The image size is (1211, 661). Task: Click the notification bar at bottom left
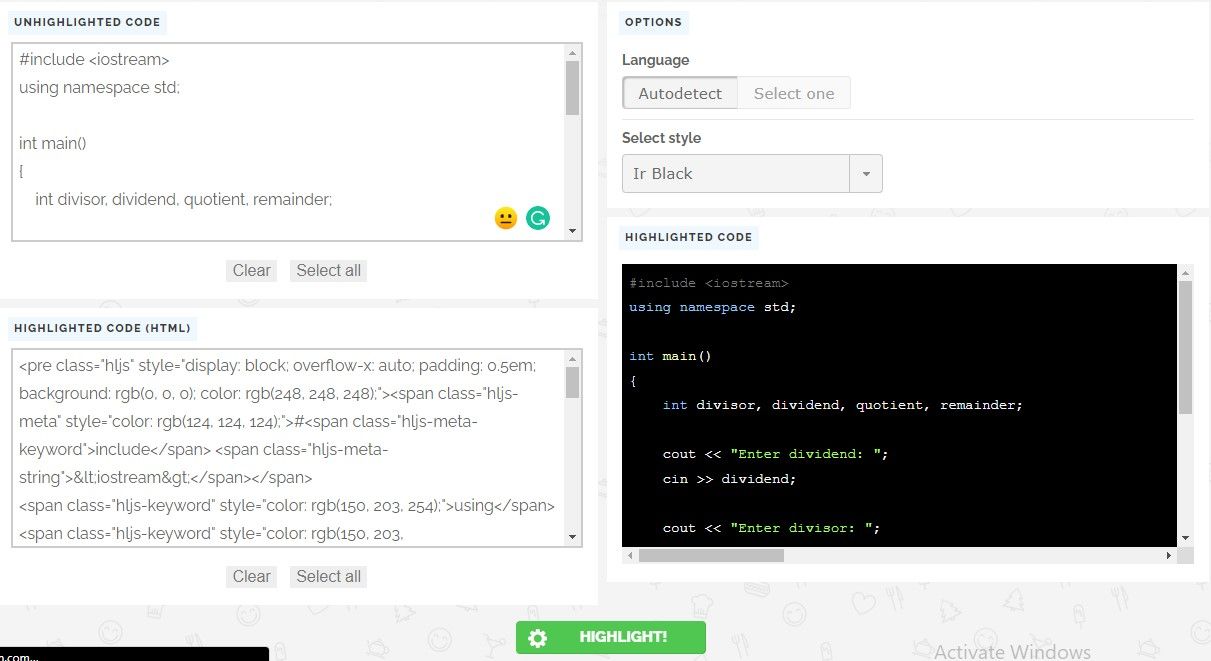click(x=130, y=655)
